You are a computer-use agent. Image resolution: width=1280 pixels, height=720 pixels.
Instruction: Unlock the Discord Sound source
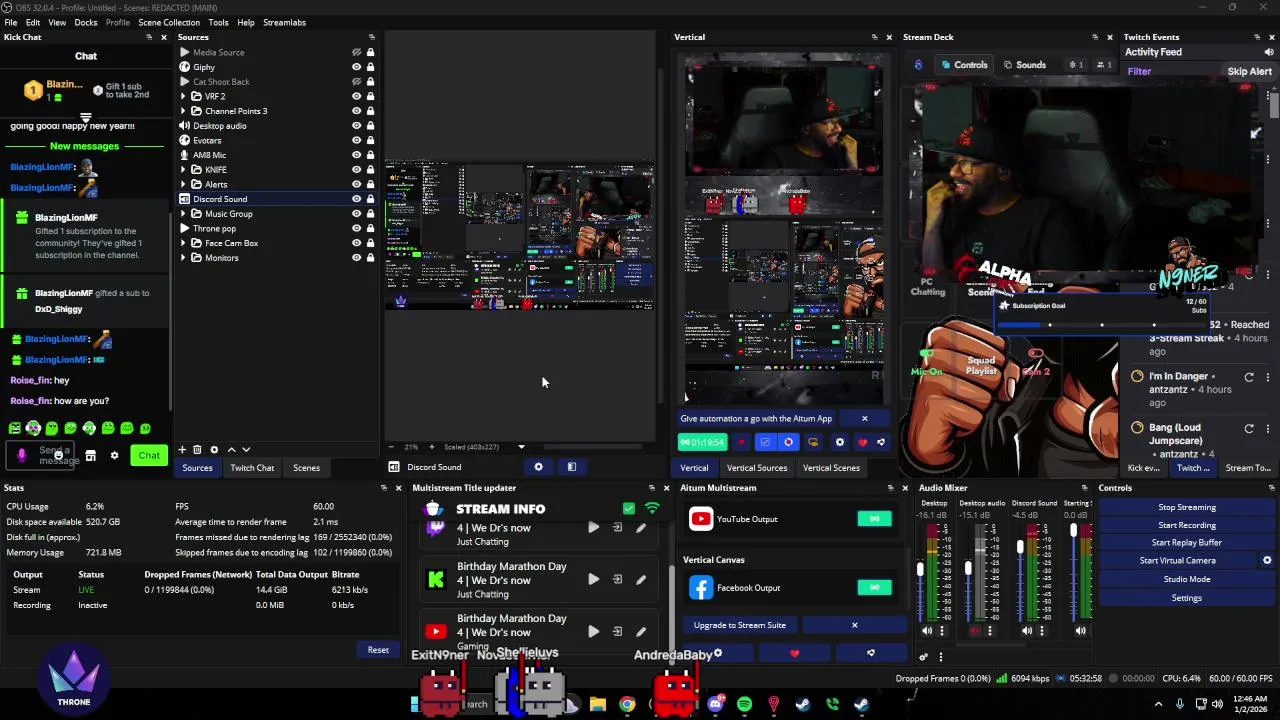(370, 199)
